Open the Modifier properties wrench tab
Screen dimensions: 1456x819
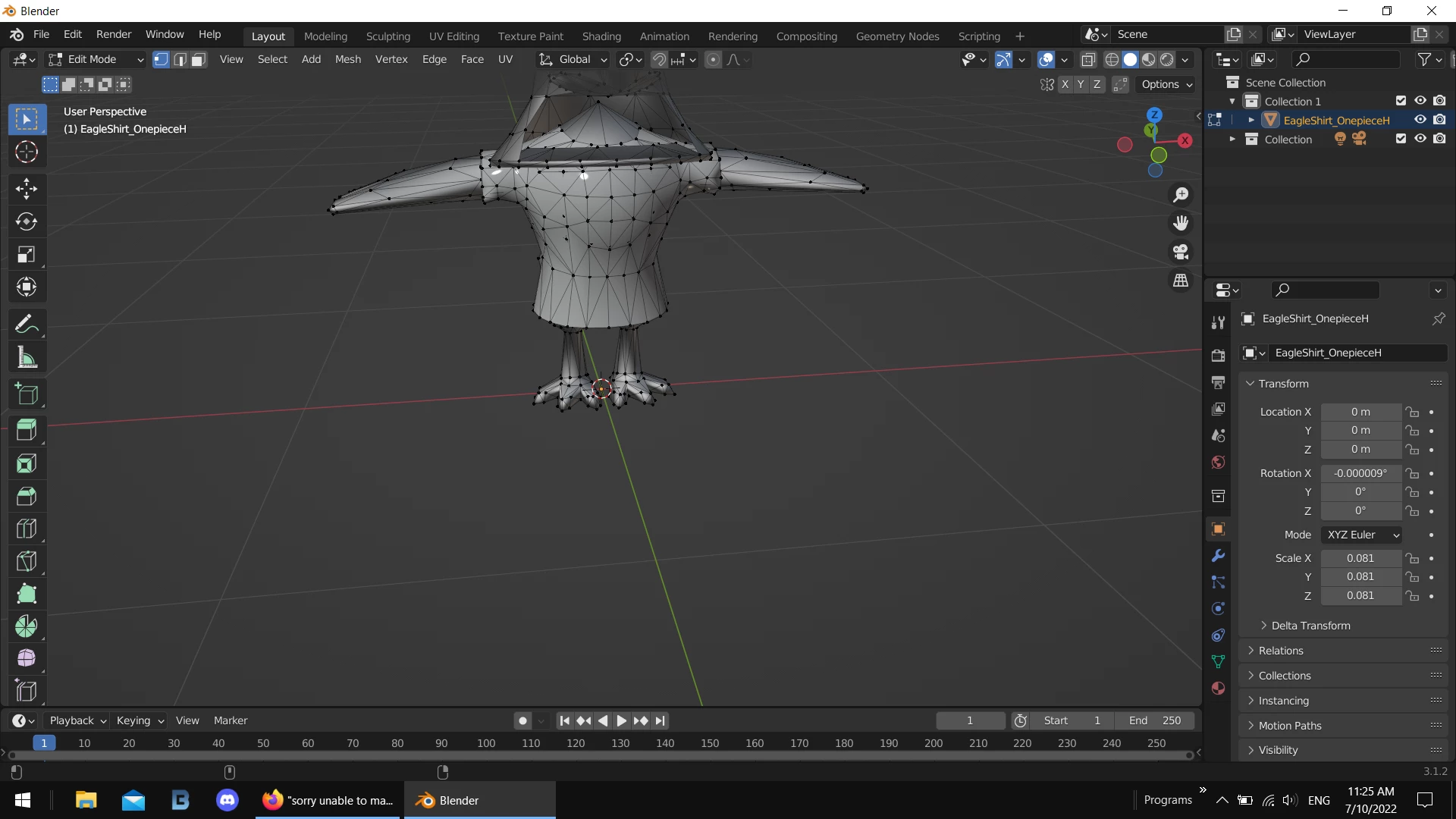click(1218, 556)
